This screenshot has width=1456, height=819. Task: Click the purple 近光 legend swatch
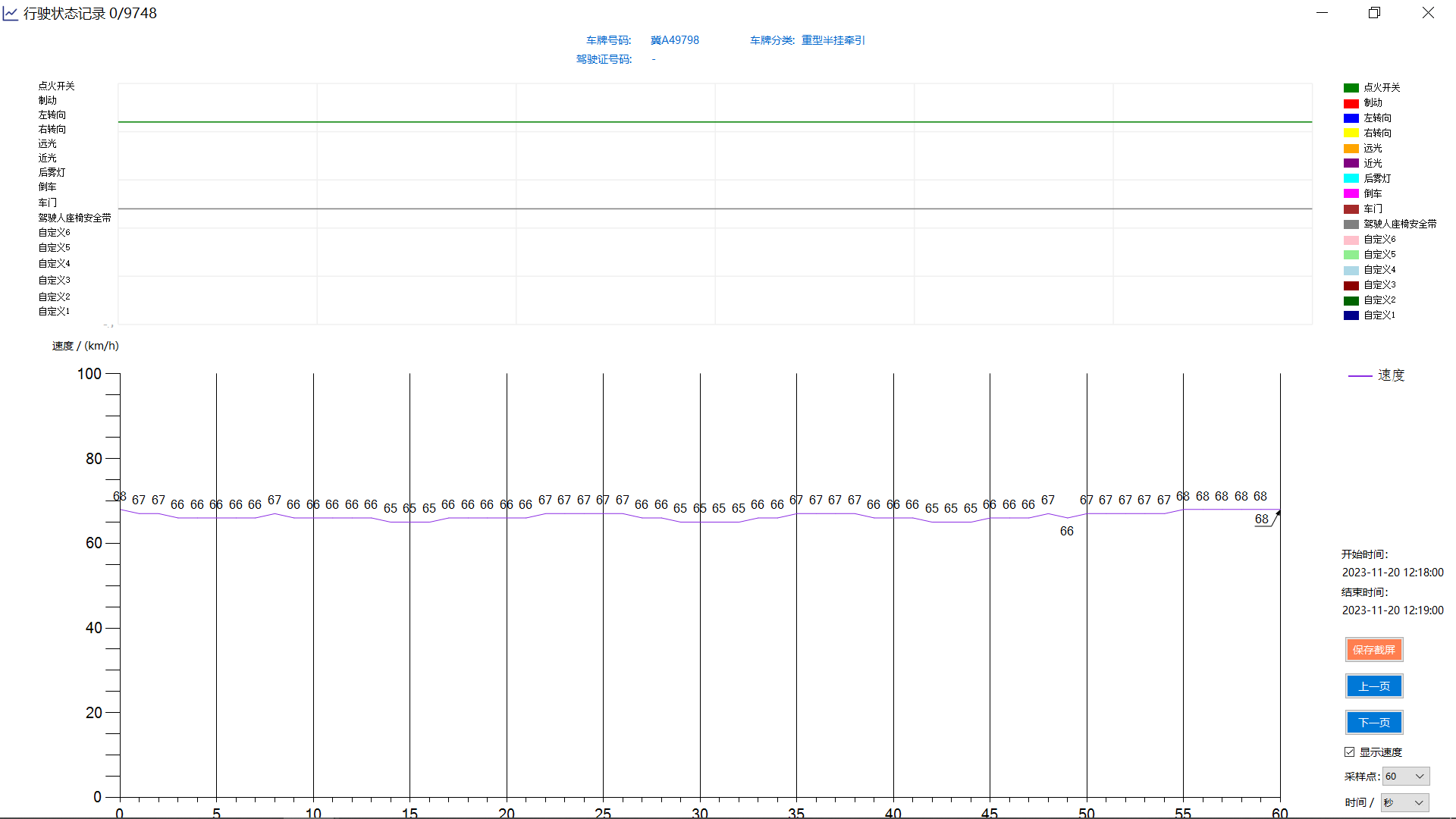(x=1351, y=164)
